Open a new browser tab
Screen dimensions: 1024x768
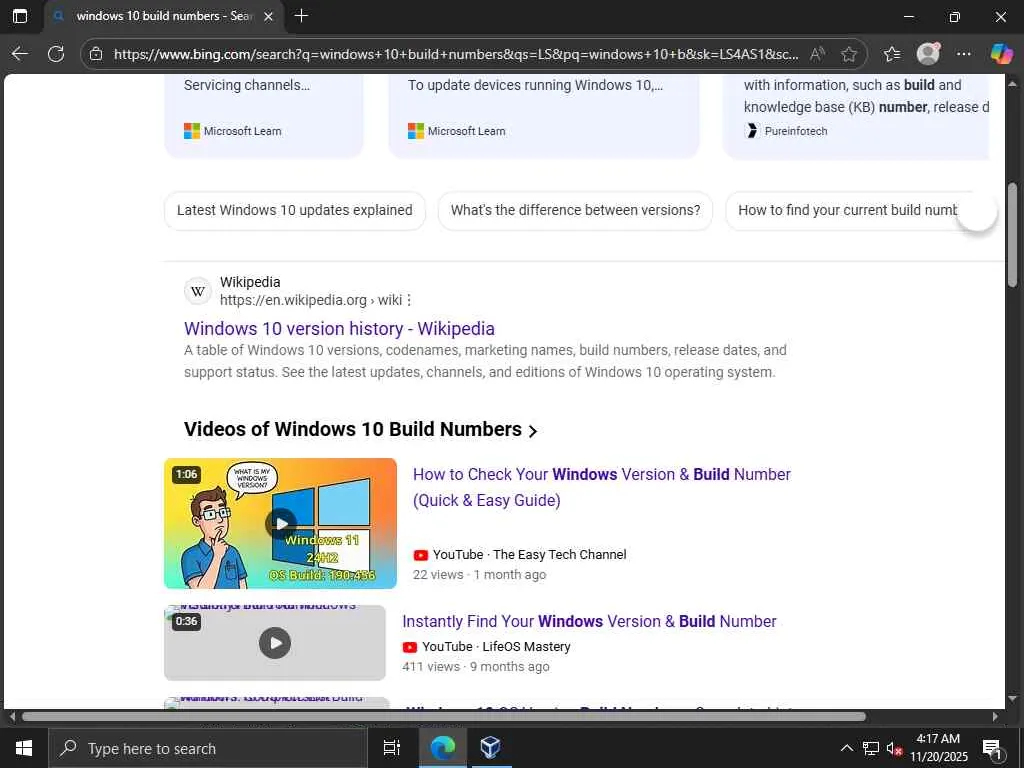(301, 16)
